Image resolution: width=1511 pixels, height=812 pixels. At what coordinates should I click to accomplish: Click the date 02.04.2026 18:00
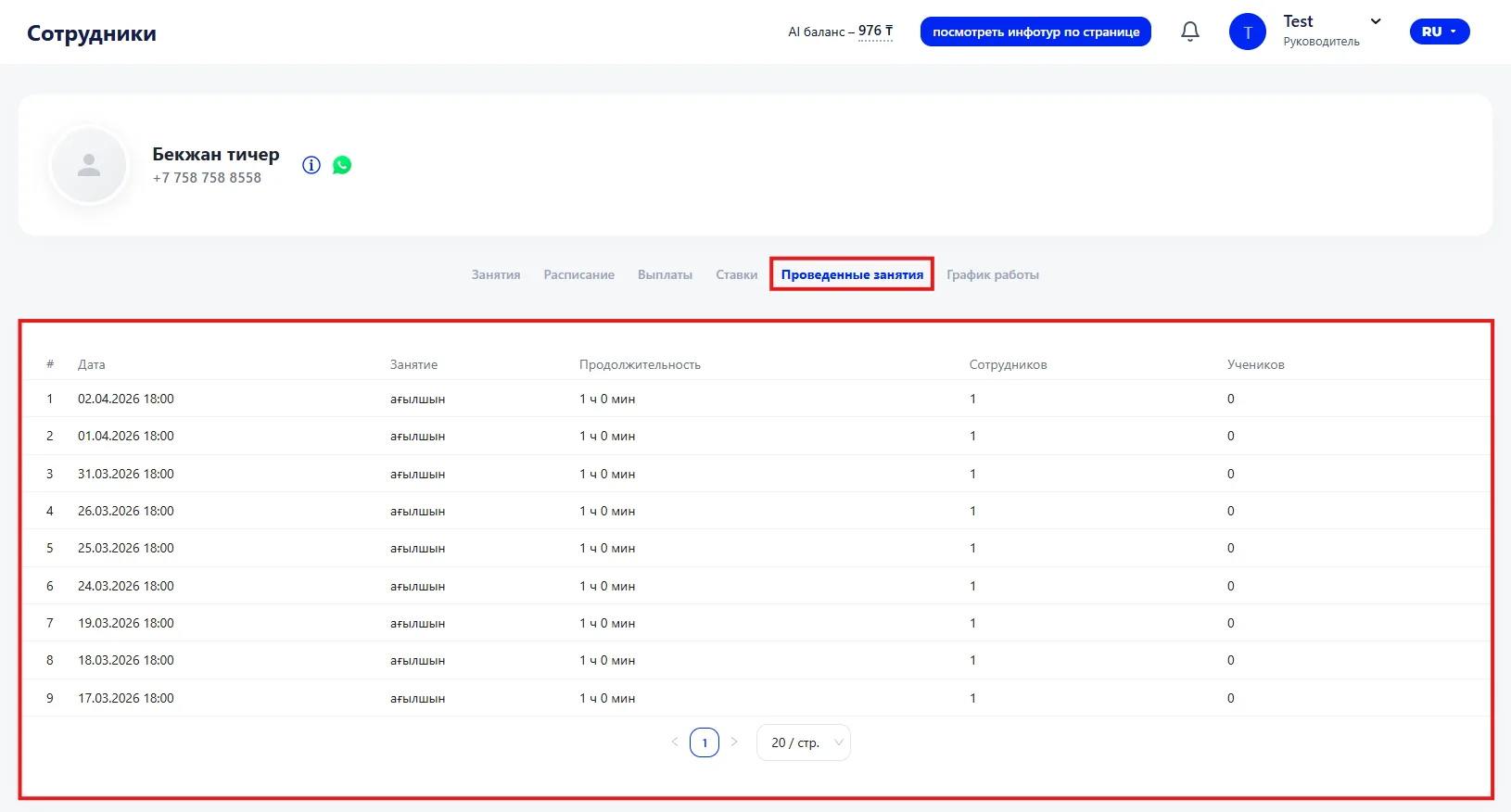point(126,399)
